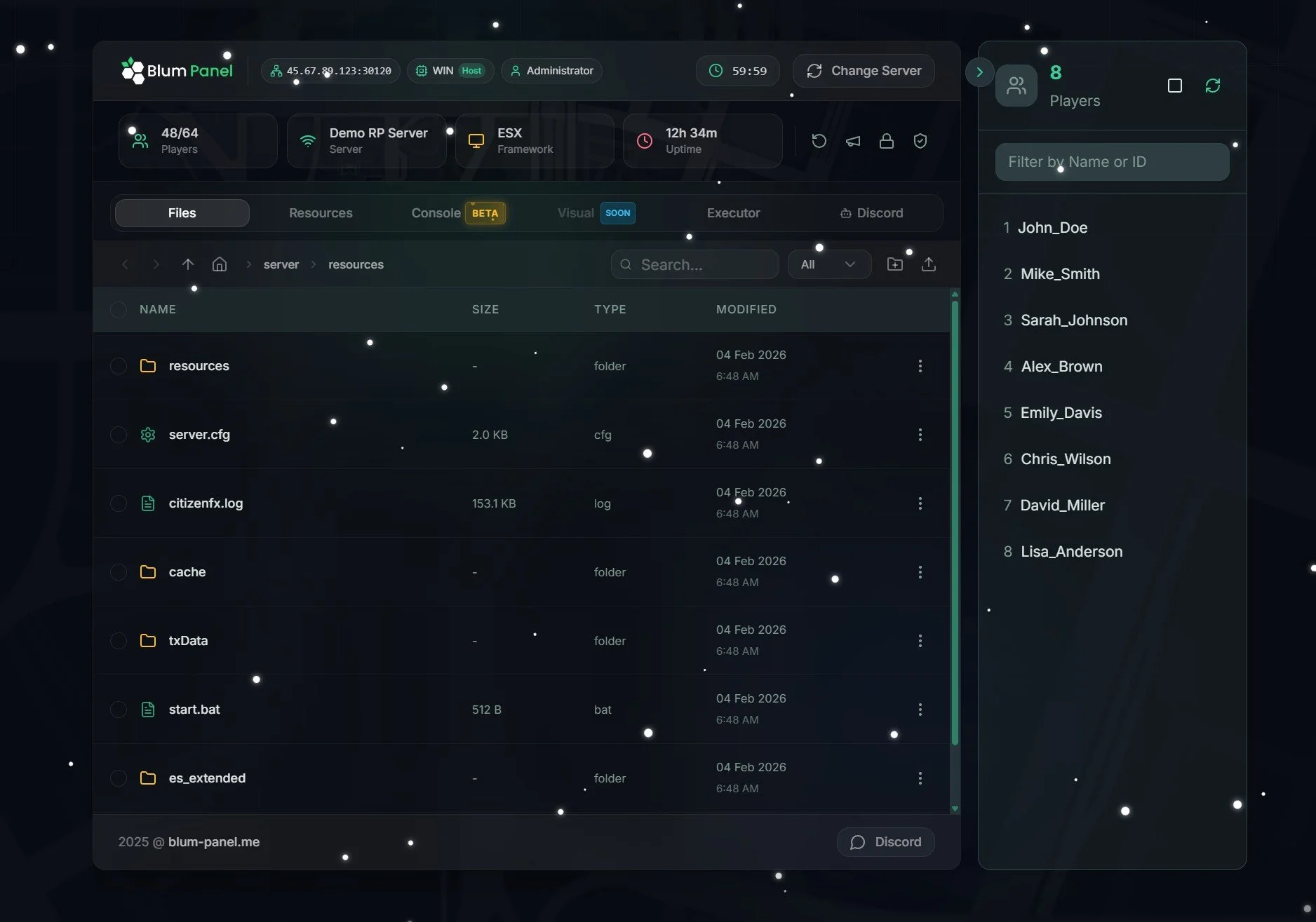
Task: Open more options for es_extended folder
Action: coord(920,778)
